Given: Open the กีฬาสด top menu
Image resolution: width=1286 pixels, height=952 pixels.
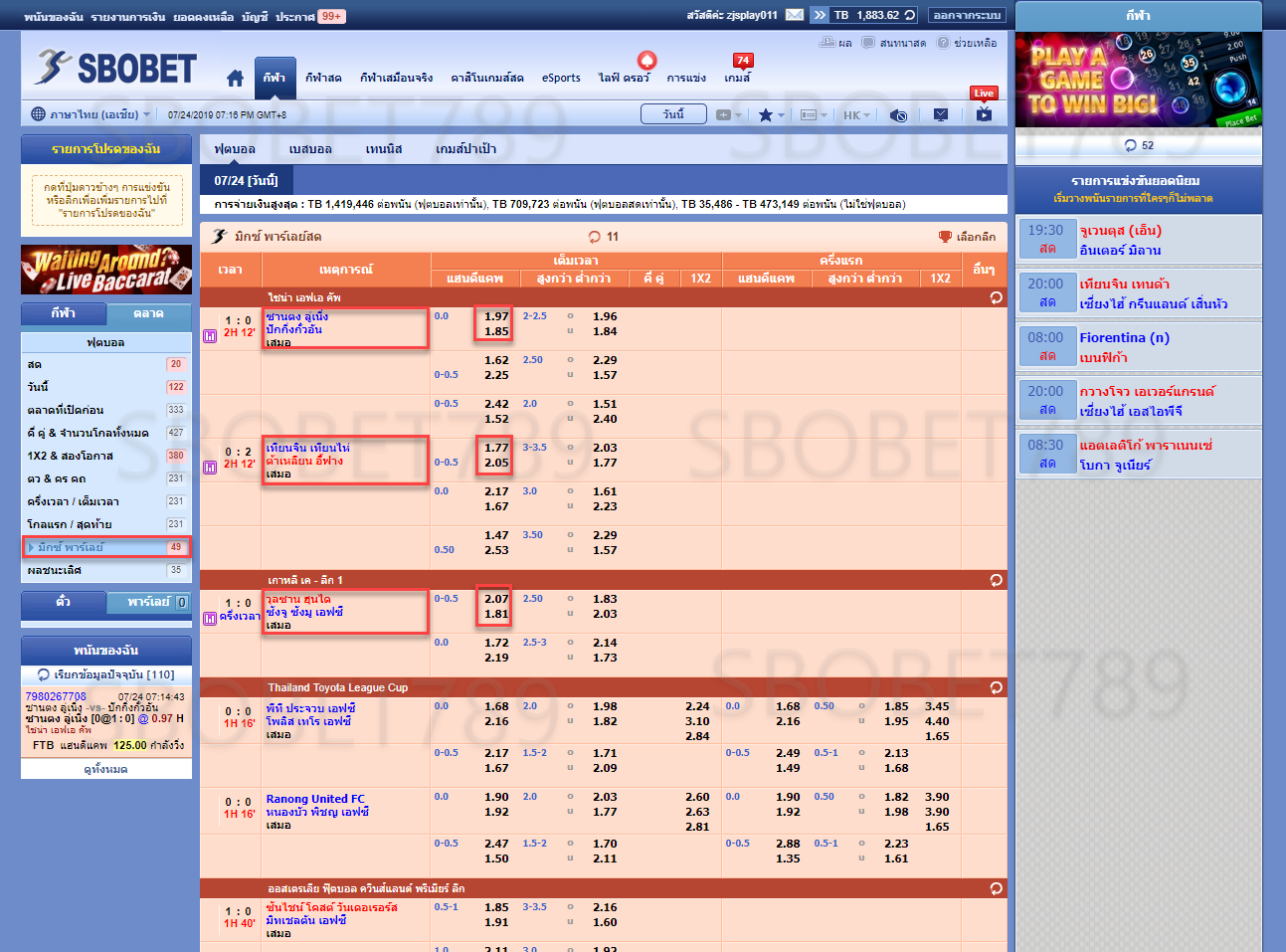Looking at the screenshot, I should tap(323, 78).
